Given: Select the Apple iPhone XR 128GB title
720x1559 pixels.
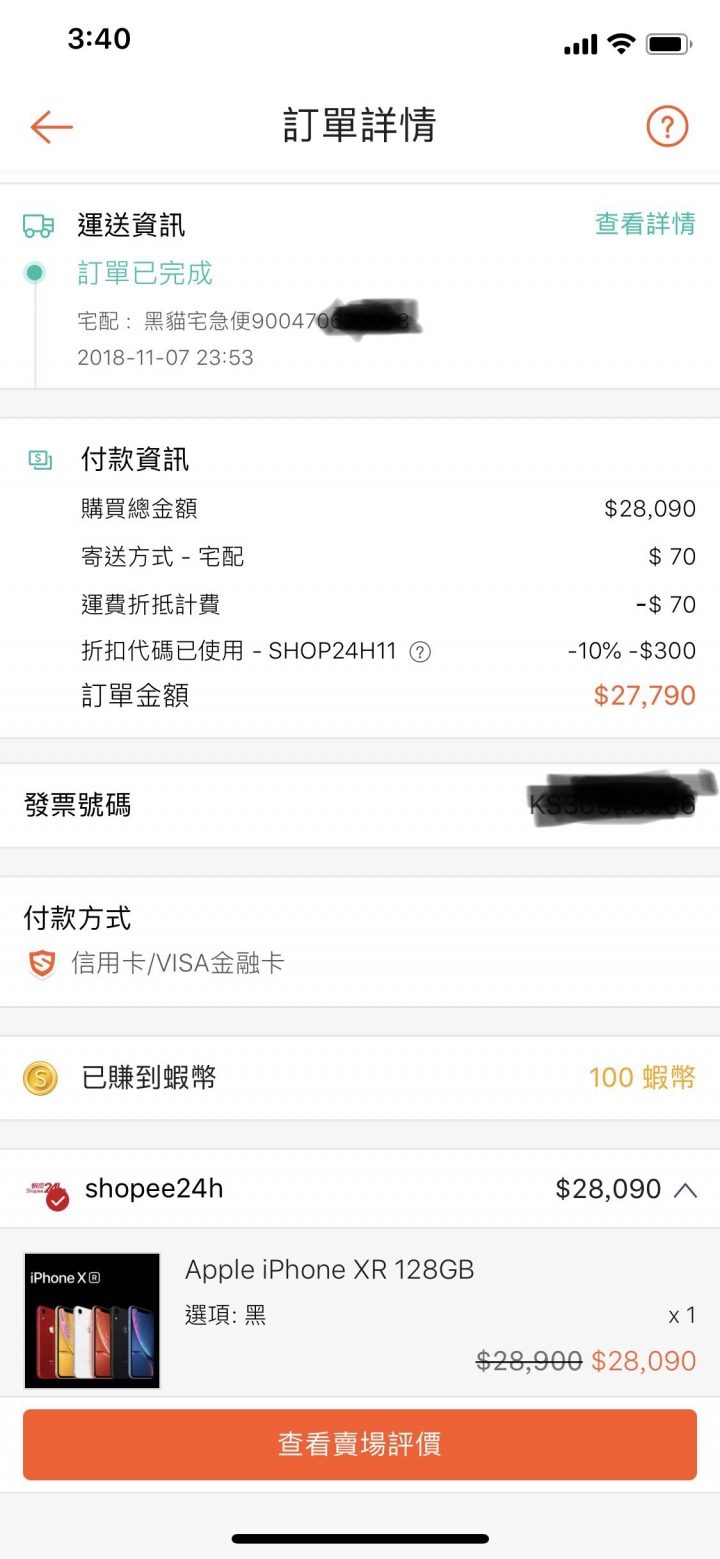Looking at the screenshot, I should click(x=329, y=1270).
